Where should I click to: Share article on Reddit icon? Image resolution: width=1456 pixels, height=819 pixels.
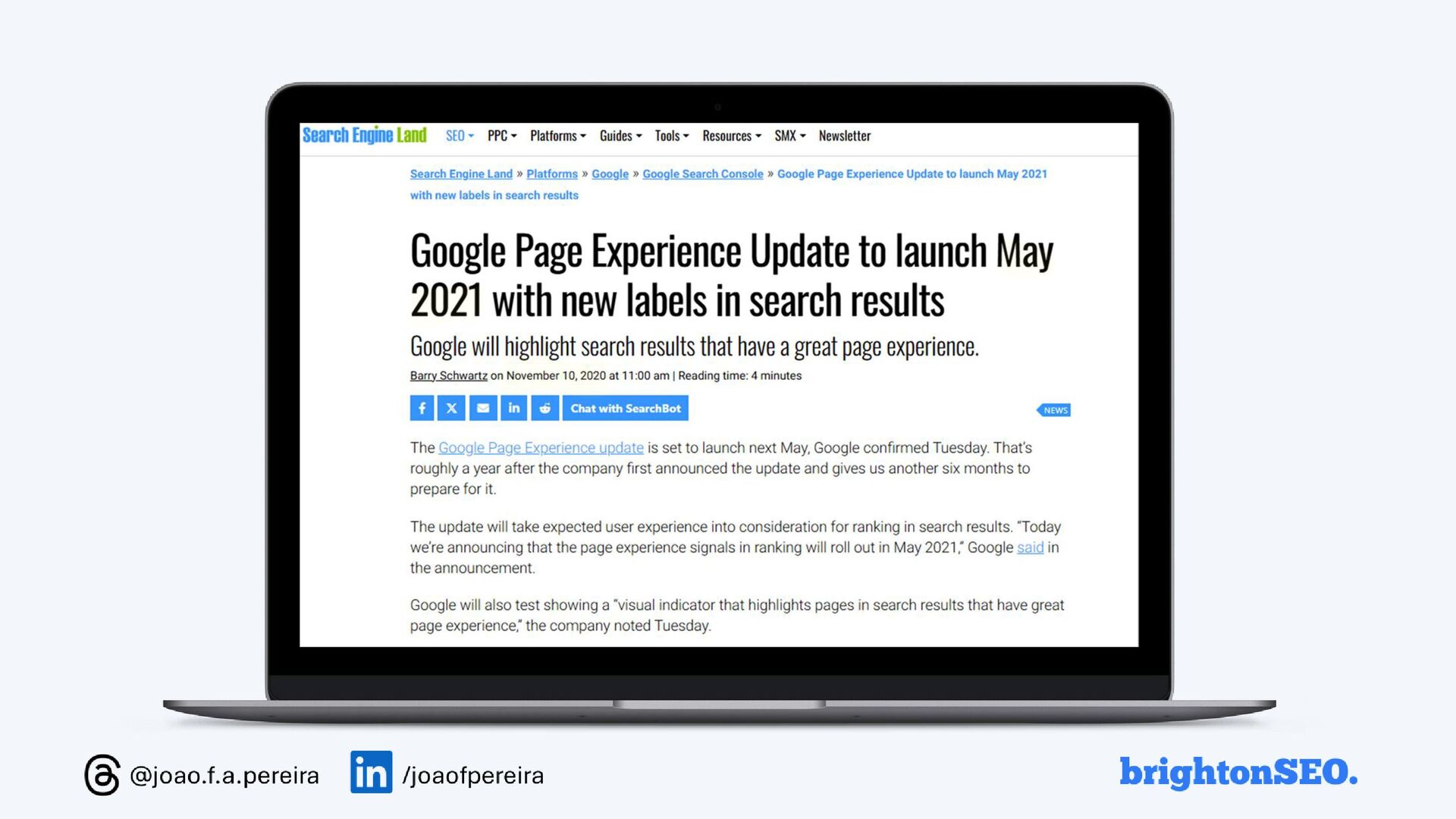coord(545,408)
